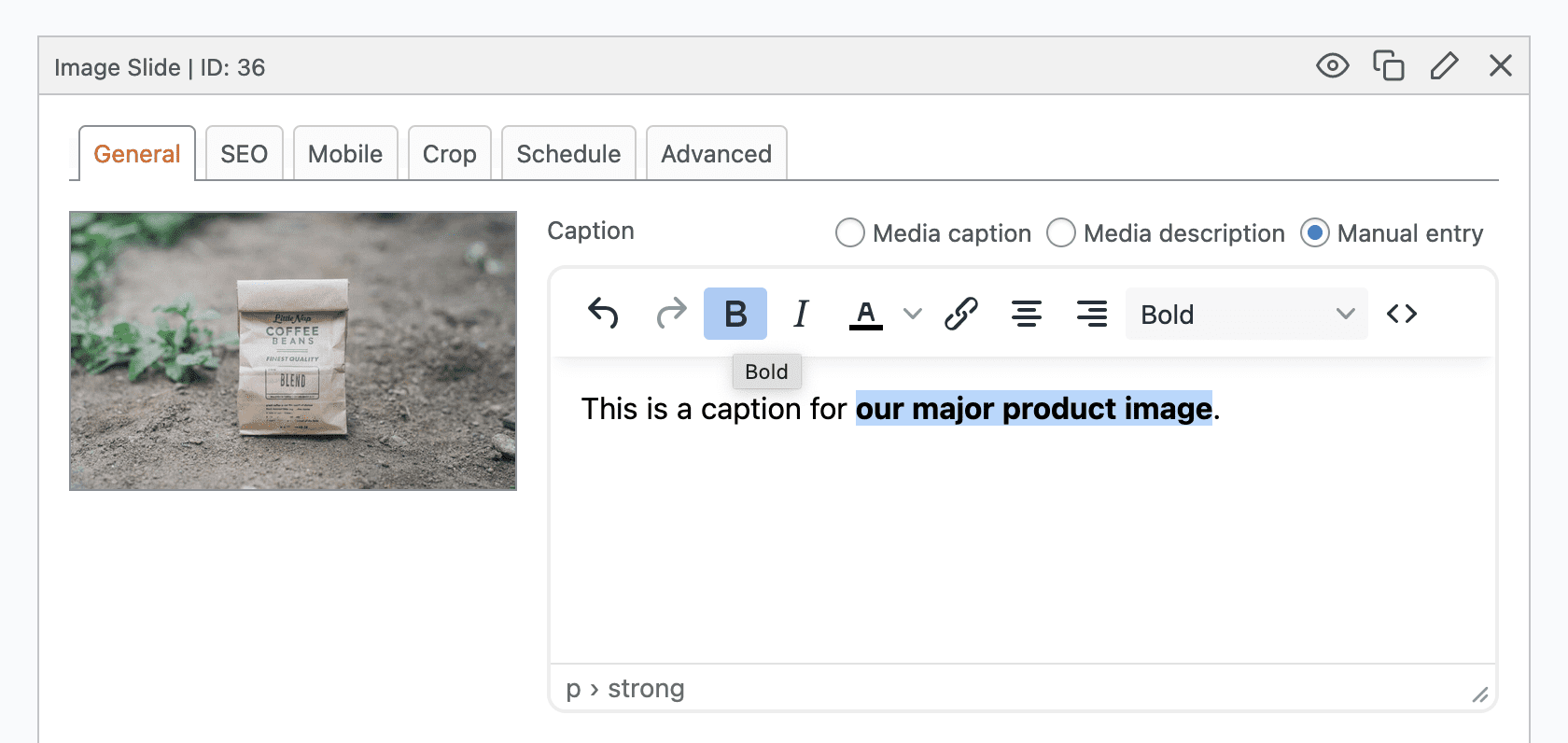Right align the caption text
The width and height of the screenshot is (1568, 743).
click(1091, 314)
